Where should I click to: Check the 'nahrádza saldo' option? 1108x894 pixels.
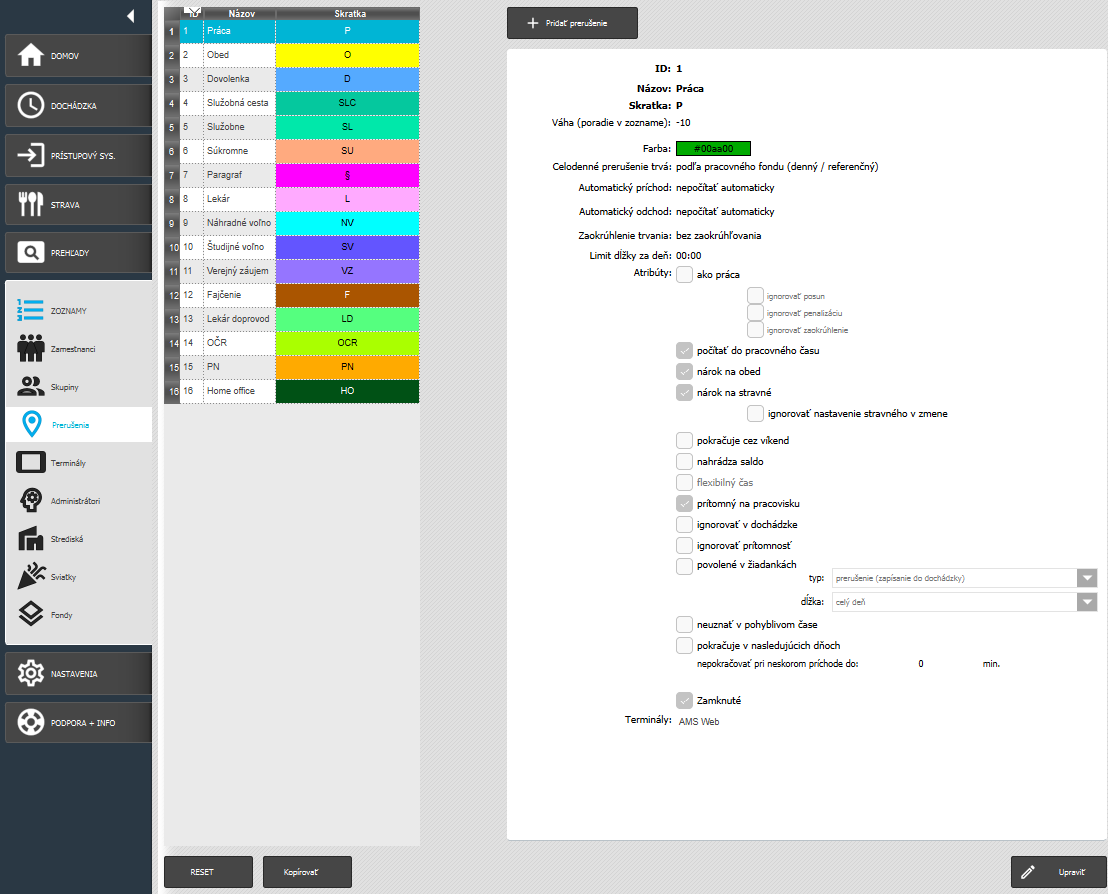point(684,461)
